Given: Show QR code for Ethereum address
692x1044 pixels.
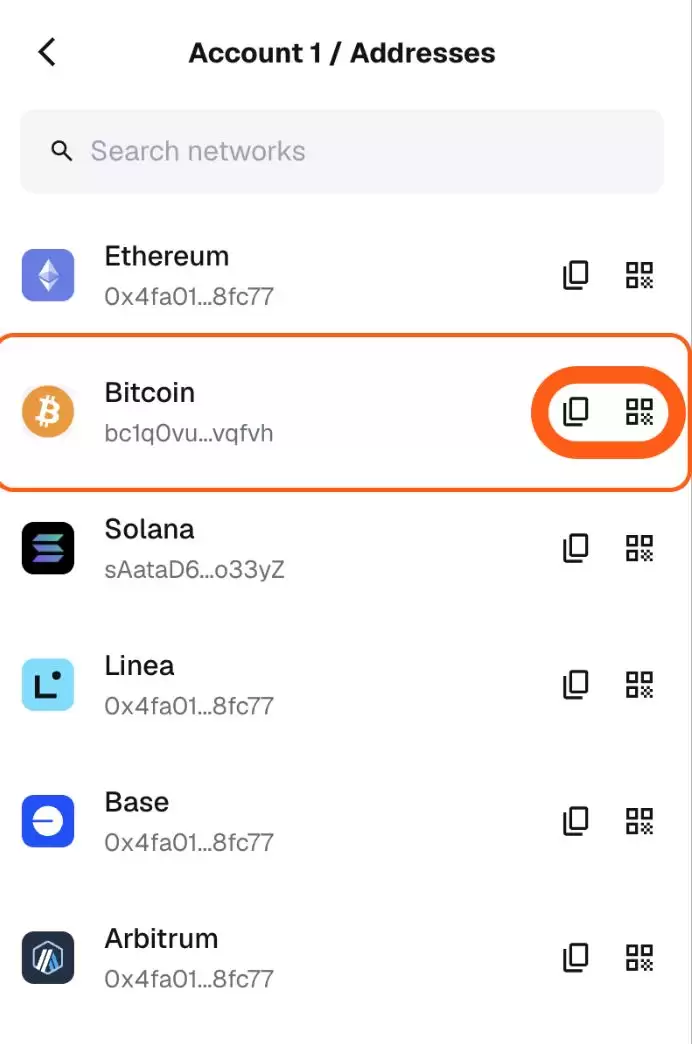Looking at the screenshot, I should (x=640, y=275).
